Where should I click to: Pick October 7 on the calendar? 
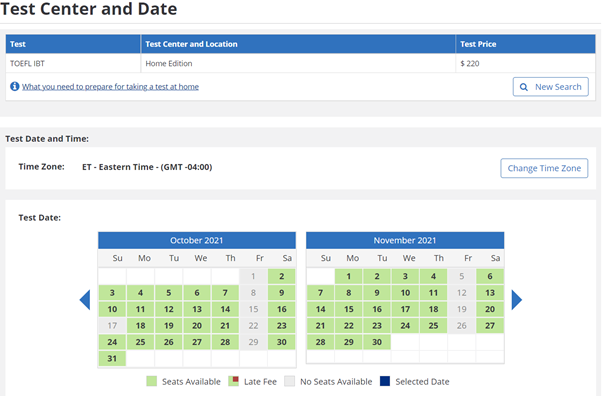(225, 293)
